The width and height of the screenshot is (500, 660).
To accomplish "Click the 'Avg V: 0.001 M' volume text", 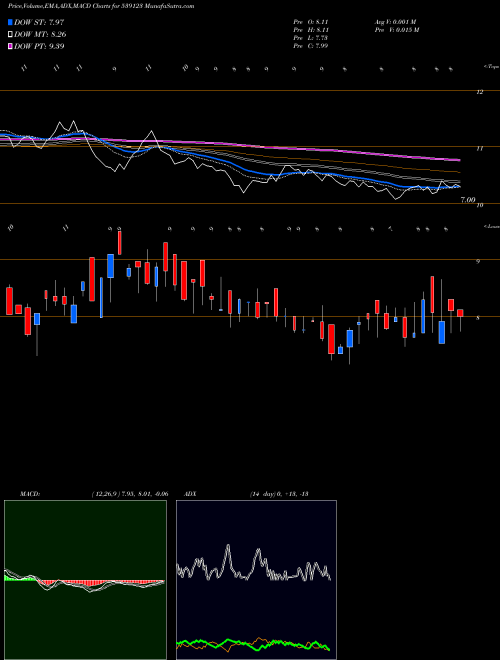I will click(x=395, y=22).
